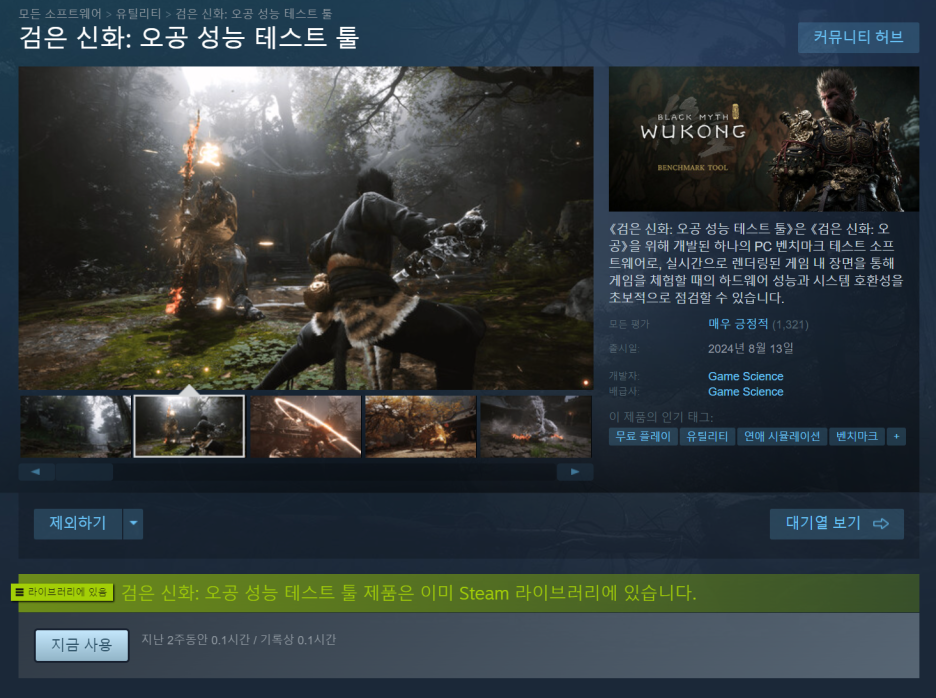
Task: Click the playtime text 지난 2주동안 0.1시간
Action: [195, 639]
